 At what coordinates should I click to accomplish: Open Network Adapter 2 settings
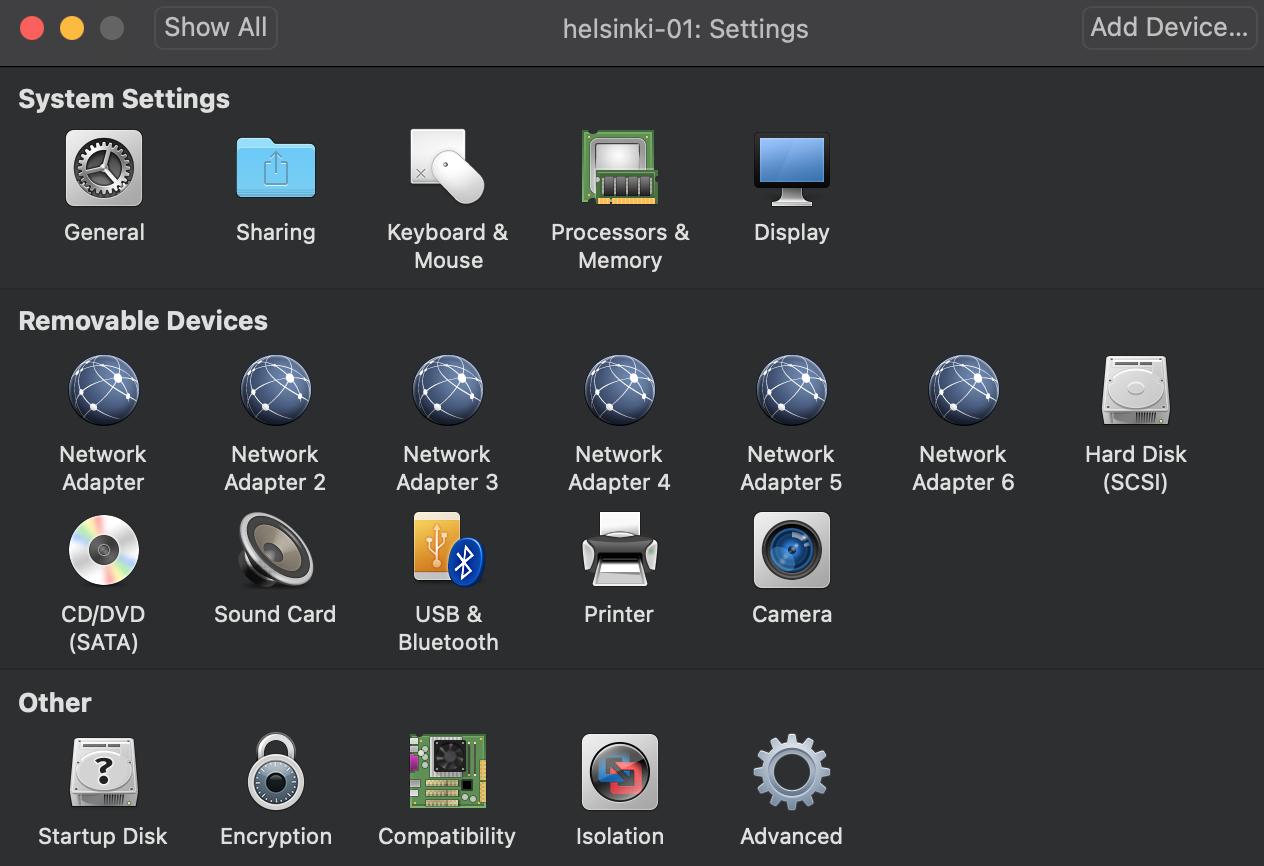[276, 391]
